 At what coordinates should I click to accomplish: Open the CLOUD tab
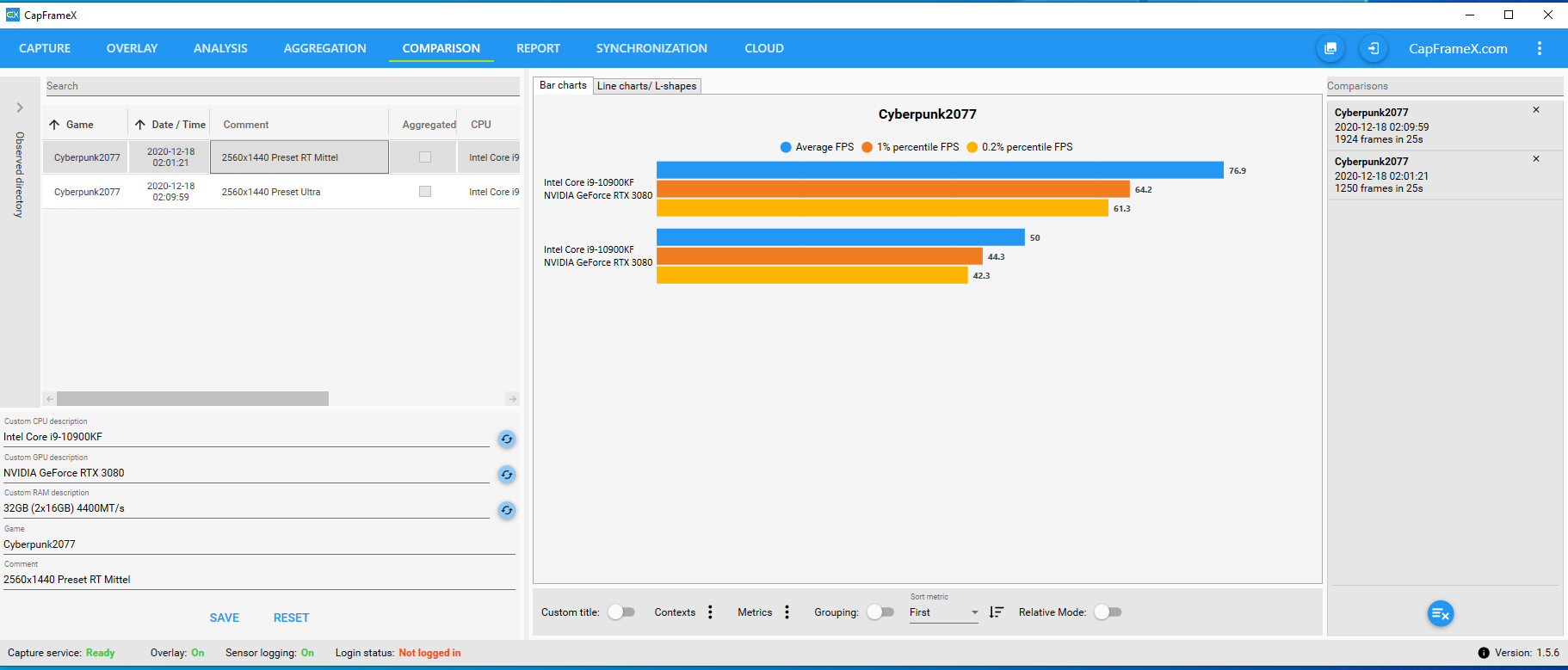(x=764, y=48)
